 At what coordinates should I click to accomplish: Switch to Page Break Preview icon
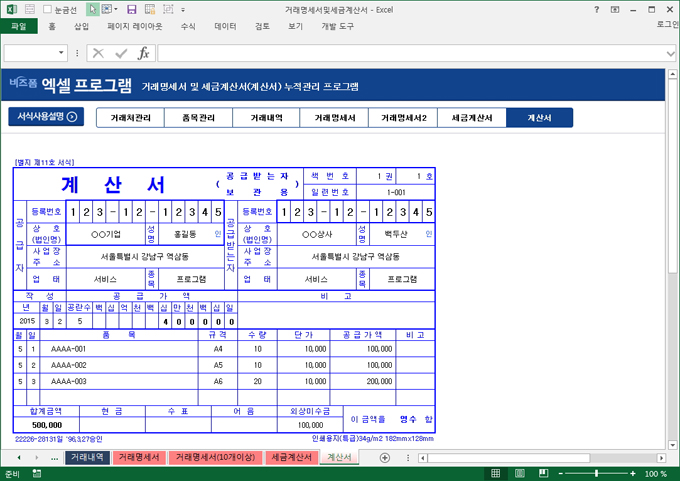(543, 474)
